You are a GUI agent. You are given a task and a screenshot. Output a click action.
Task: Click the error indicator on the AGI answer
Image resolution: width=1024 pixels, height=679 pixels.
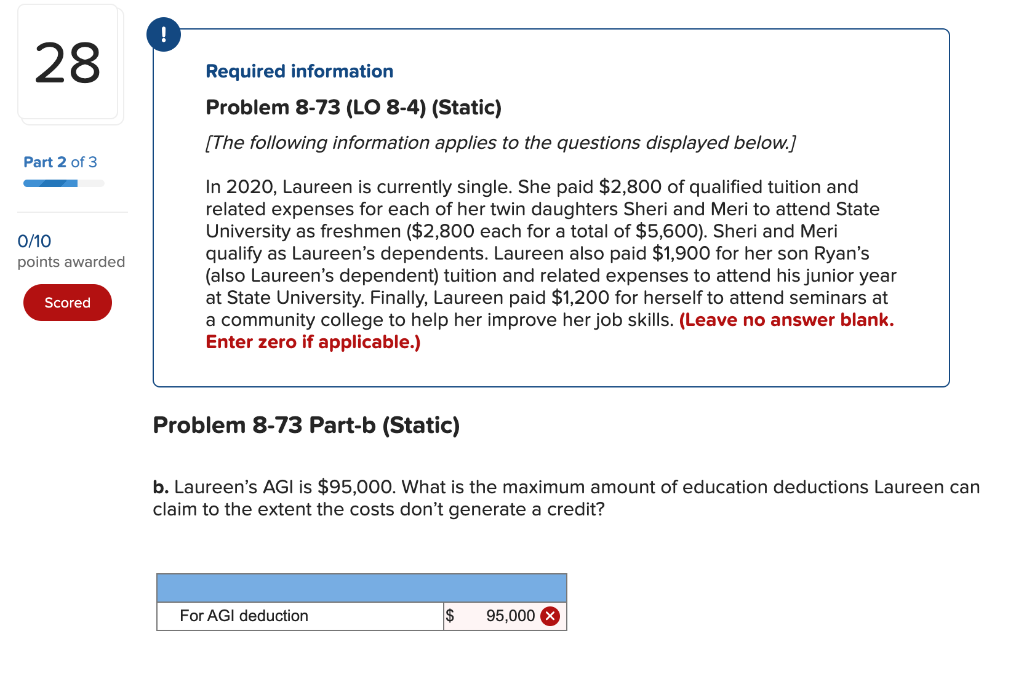click(550, 616)
